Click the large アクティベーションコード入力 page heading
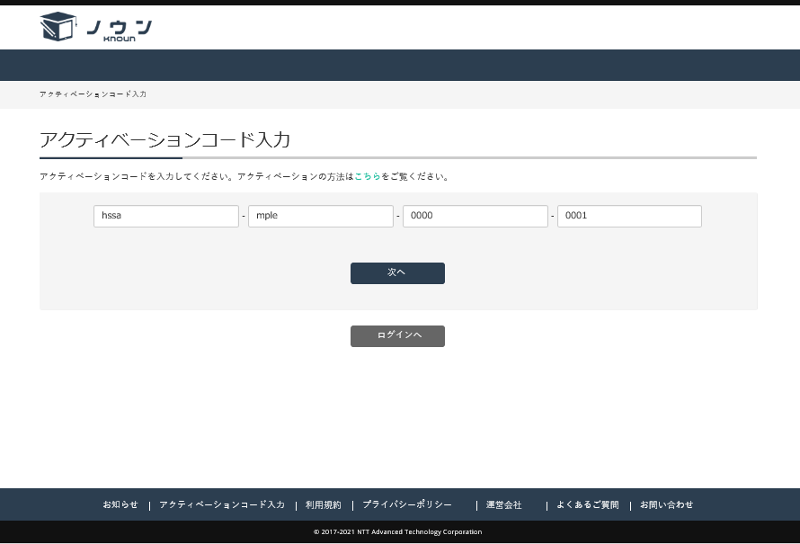 click(165, 139)
